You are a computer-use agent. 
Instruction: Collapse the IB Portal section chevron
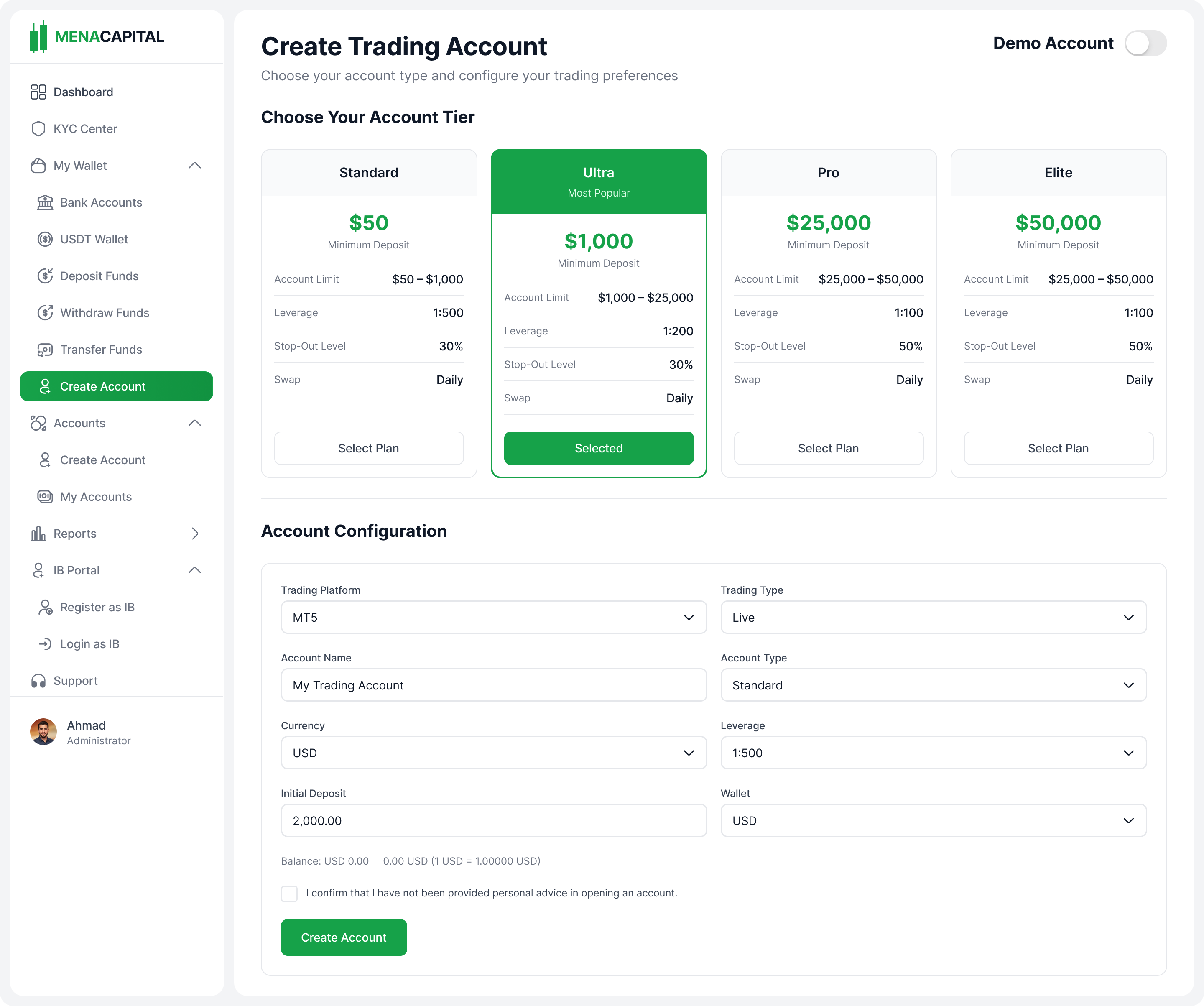[x=195, y=570]
